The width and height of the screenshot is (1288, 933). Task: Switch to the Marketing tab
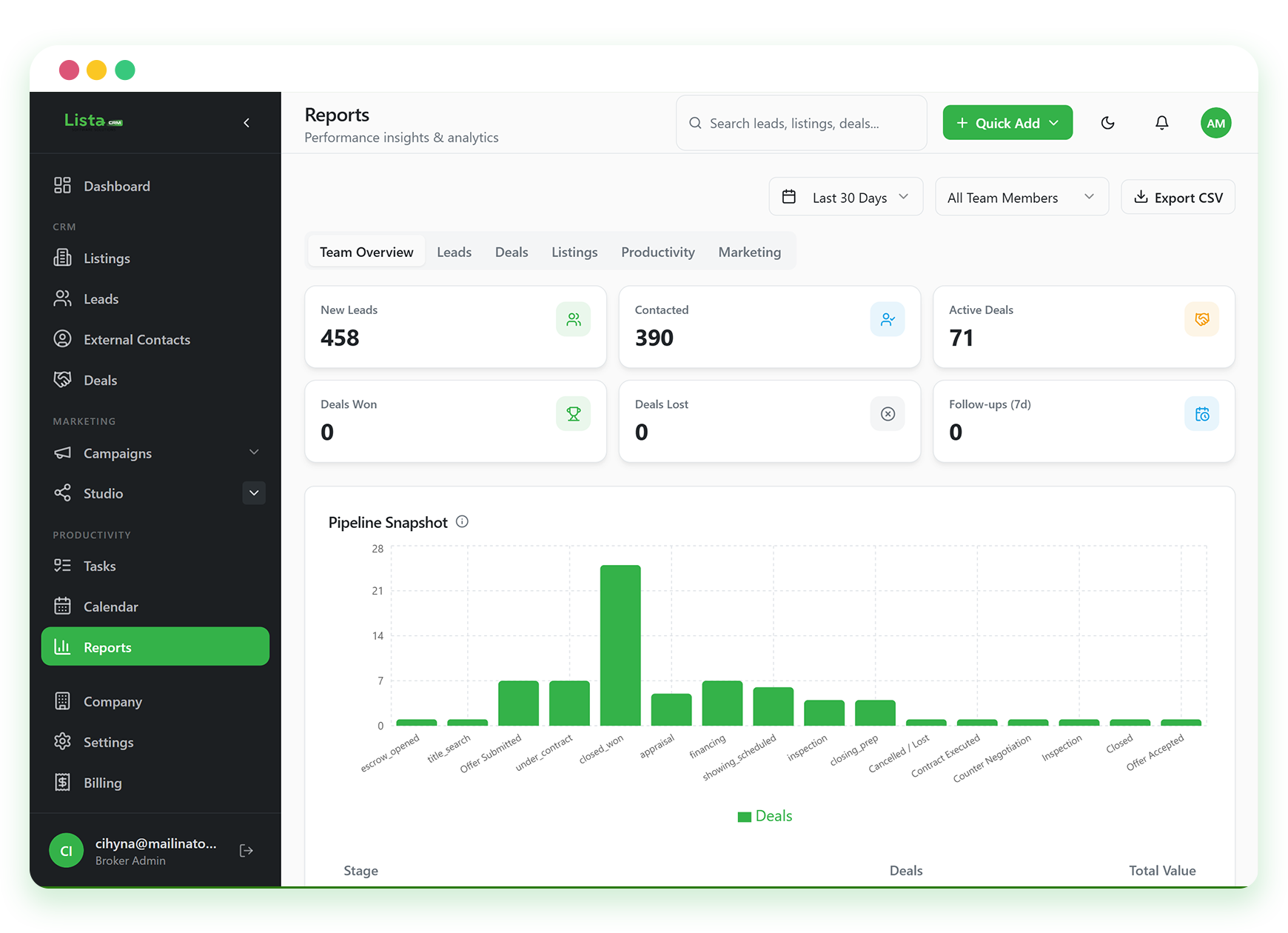(749, 252)
